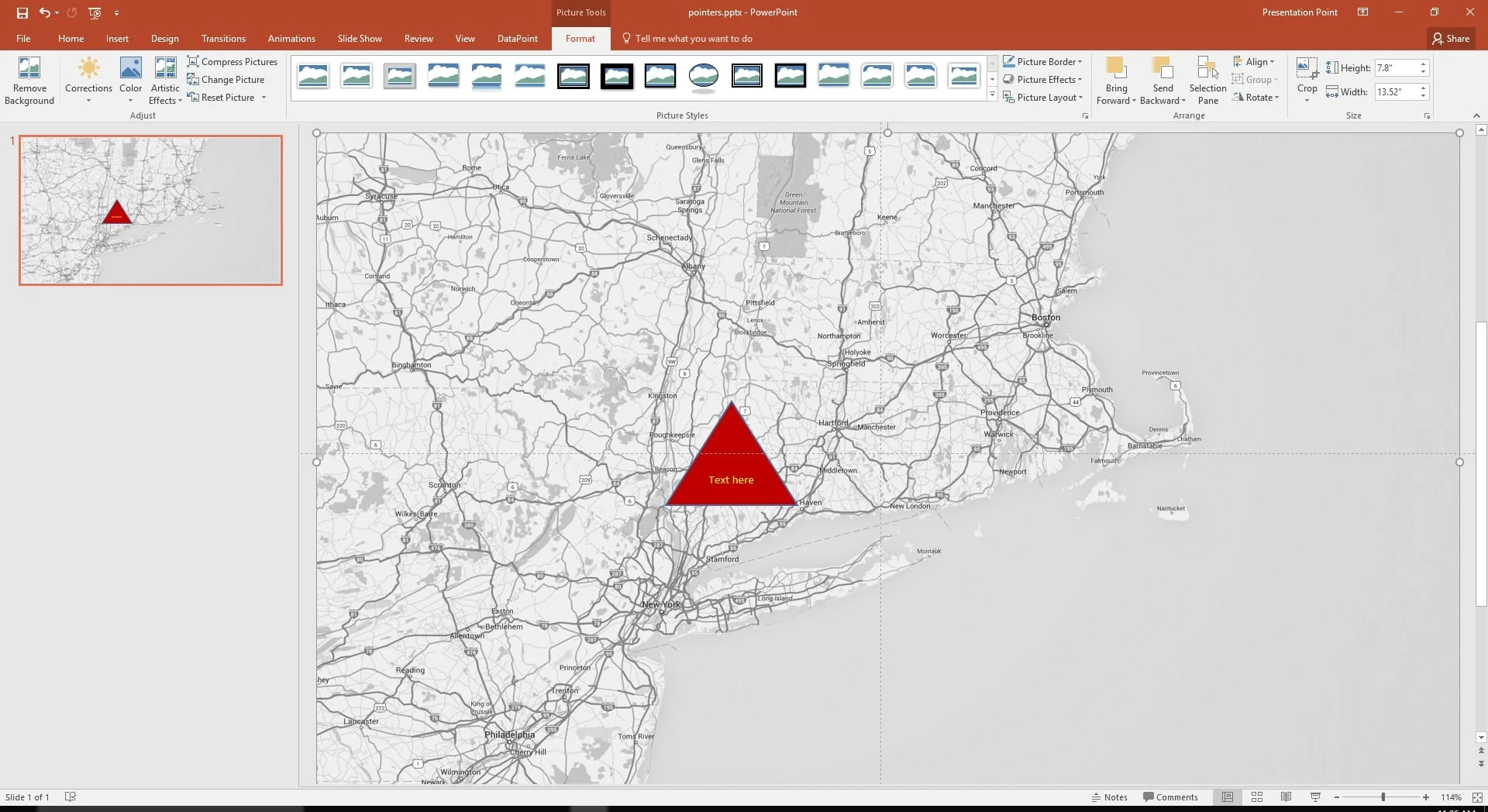
Task: Open the Insert tab
Action: 117,39
